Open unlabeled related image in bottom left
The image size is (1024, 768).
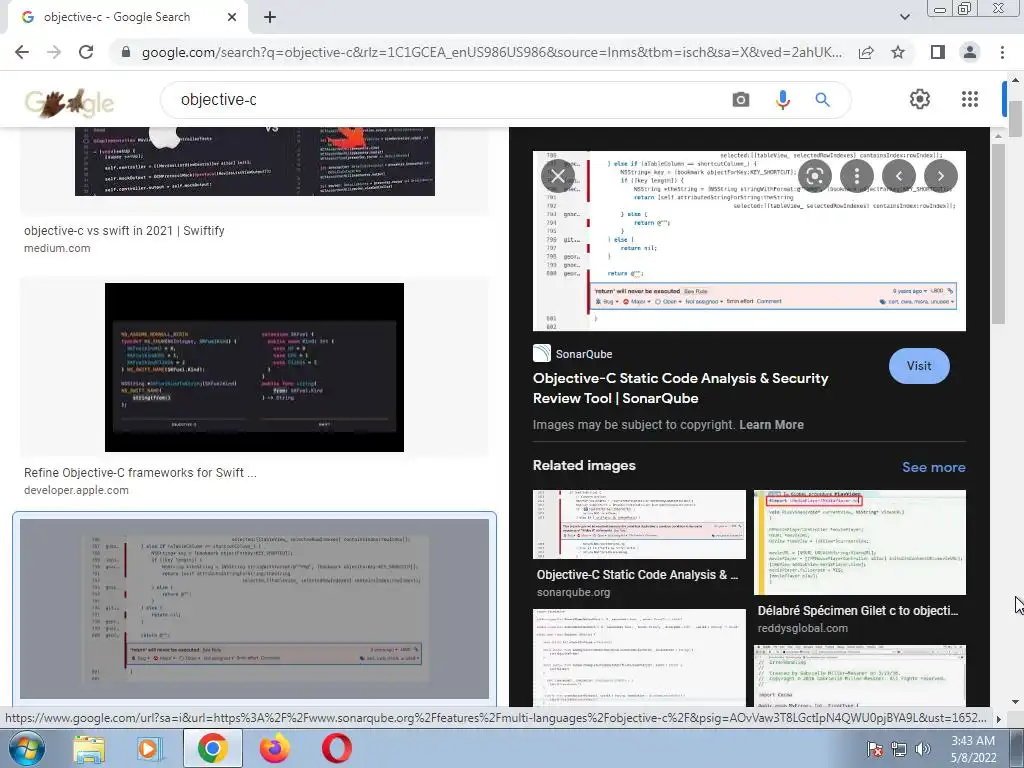coord(639,658)
